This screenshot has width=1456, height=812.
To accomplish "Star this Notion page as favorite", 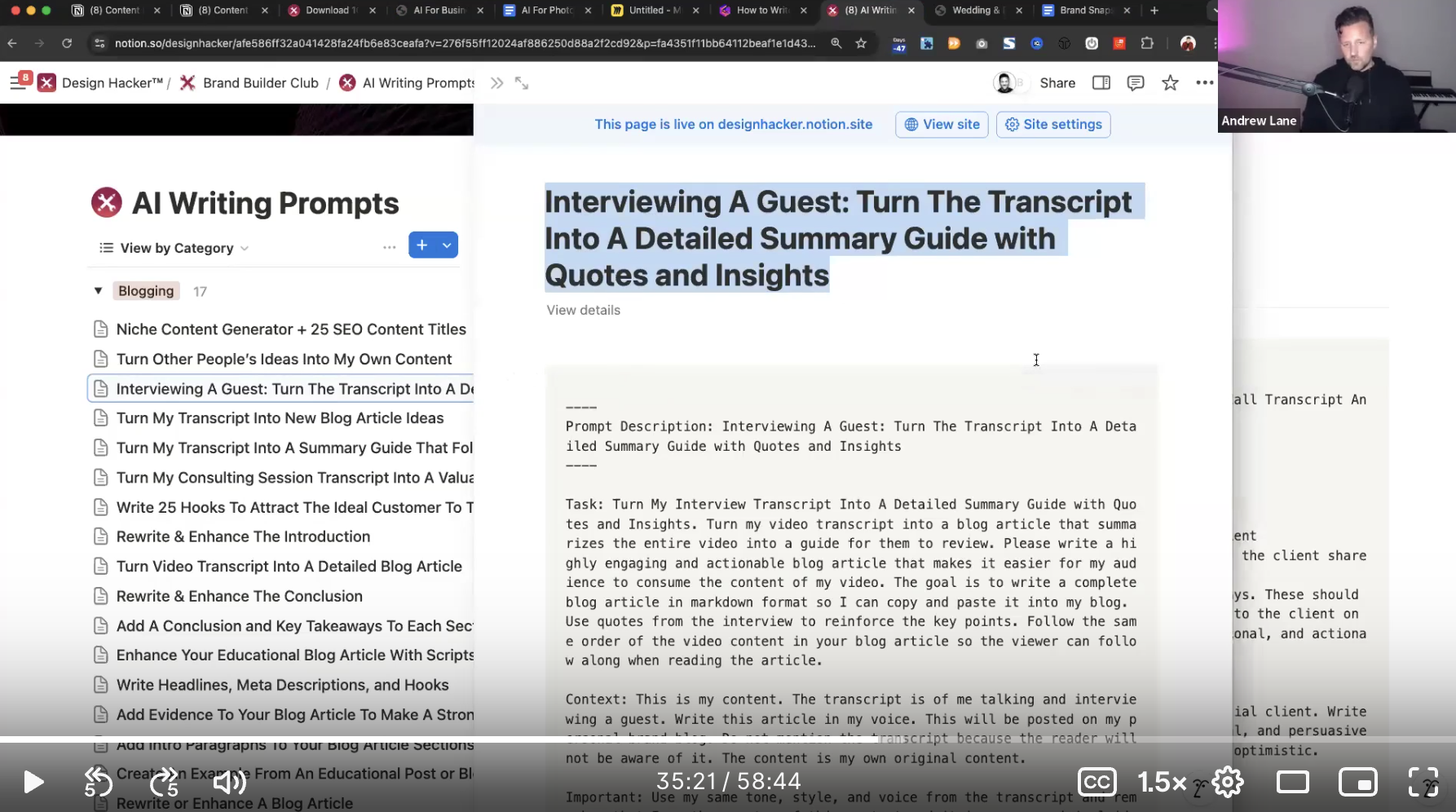I will click(1170, 83).
